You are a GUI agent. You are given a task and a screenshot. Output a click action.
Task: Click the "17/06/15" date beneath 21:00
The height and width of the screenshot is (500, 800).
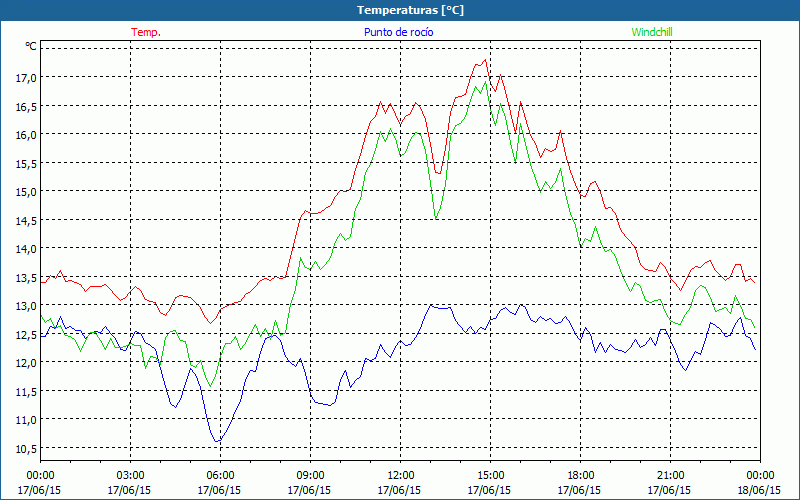pyautogui.click(x=669, y=490)
